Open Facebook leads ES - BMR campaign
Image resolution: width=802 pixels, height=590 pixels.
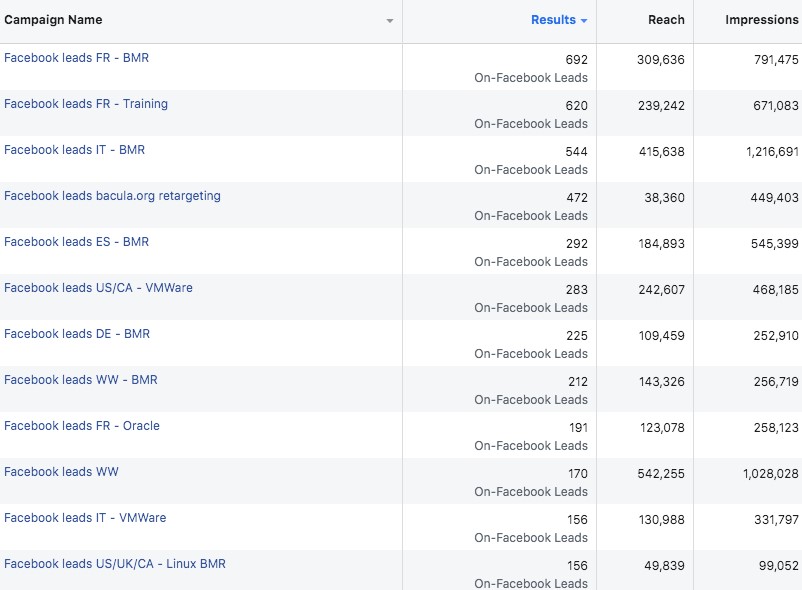(x=77, y=242)
